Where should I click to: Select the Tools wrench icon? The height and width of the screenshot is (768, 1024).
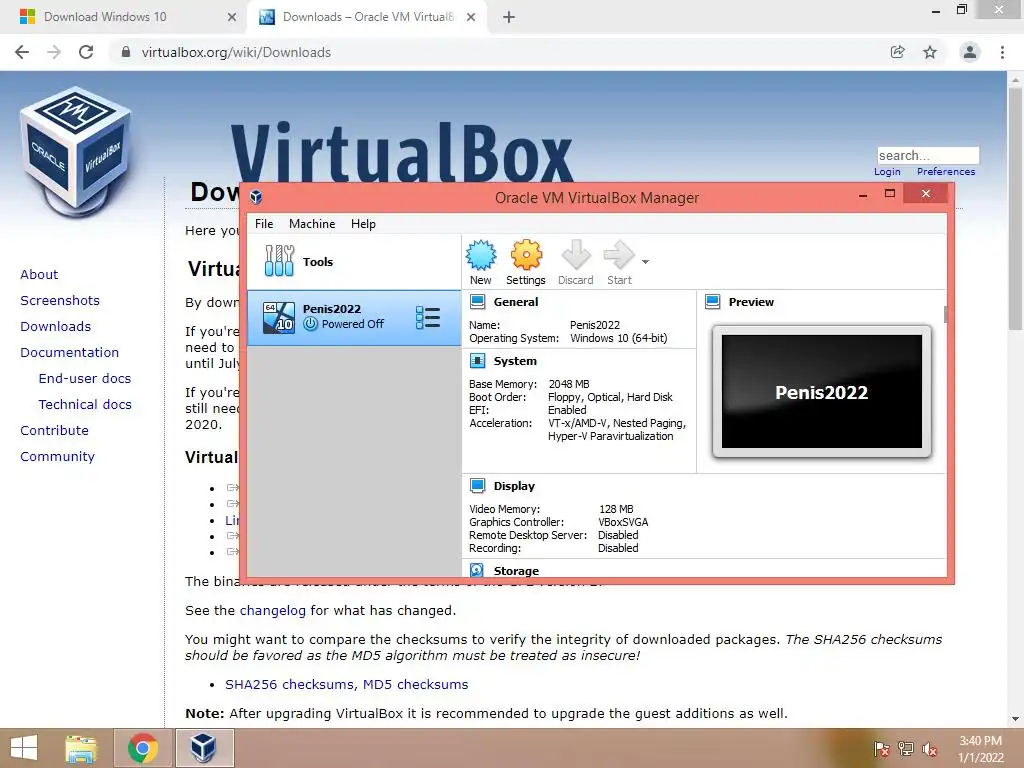279,261
